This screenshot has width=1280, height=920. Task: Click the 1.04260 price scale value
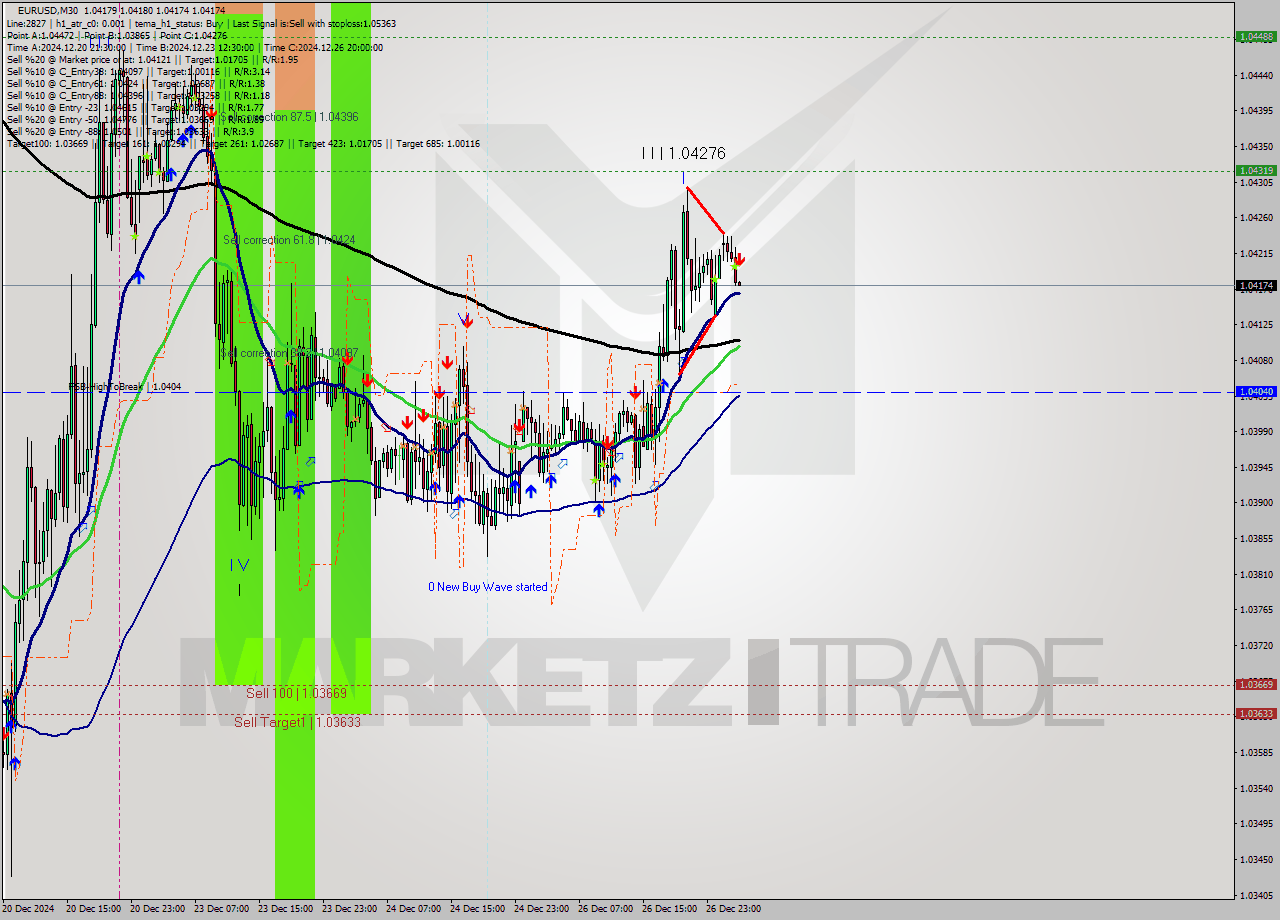(x=1256, y=217)
